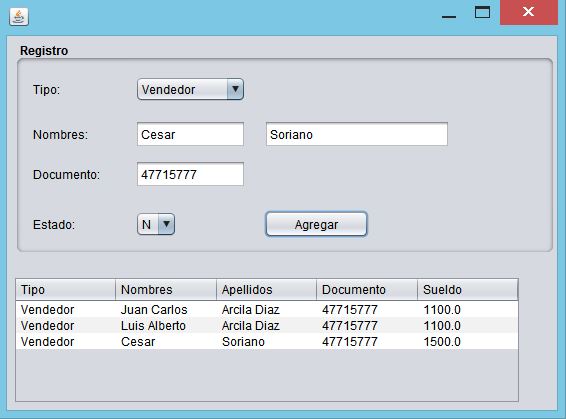This screenshot has width=566, height=419.
Task: Click the Sueldo column header
Action: 467,290
